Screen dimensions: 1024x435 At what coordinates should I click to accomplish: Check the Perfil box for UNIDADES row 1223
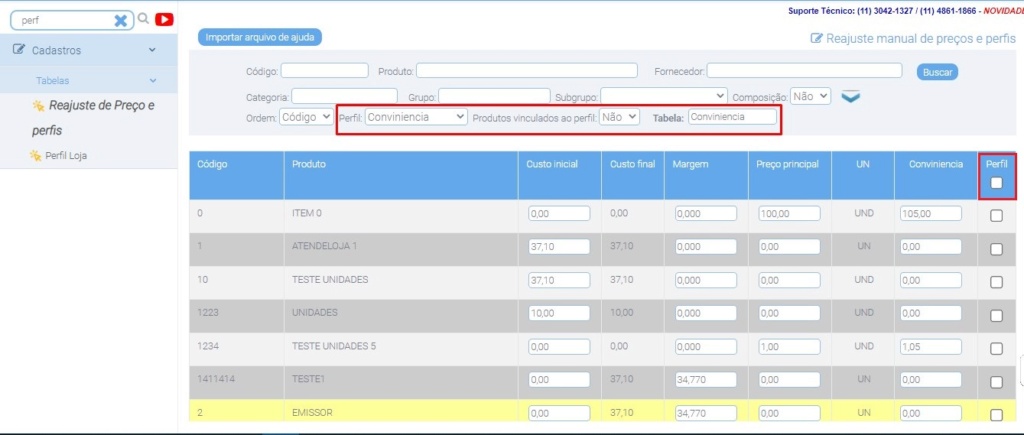point(996,315)
